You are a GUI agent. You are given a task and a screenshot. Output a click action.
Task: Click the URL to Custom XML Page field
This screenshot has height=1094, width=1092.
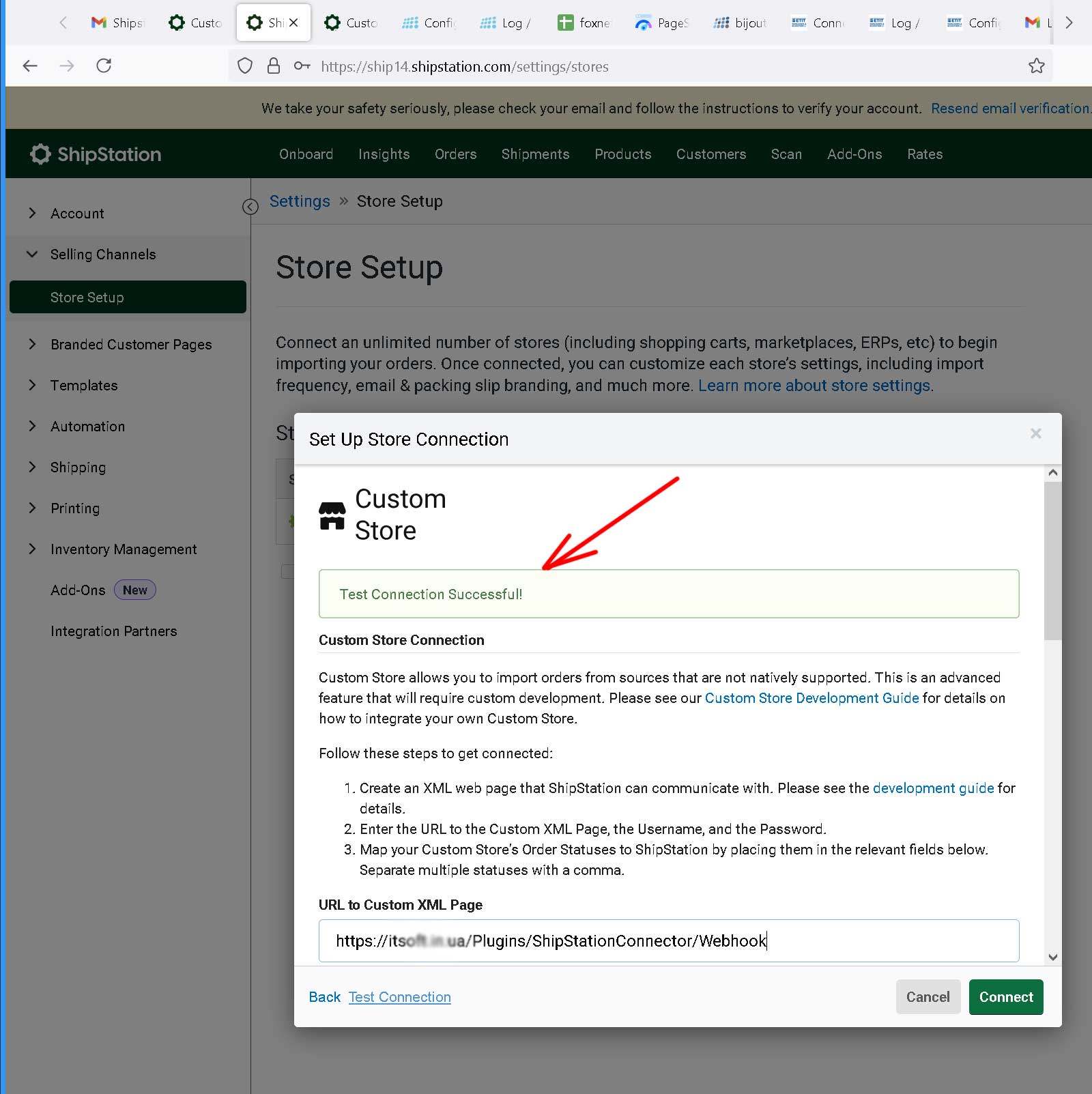click(669, 941)
